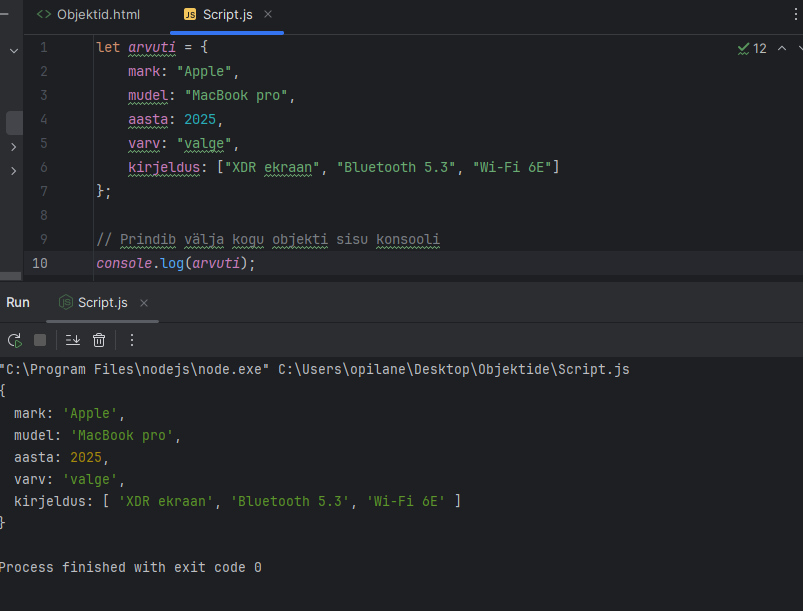
Task: Select the Script.js tab in Run panel
Action: point(101,303)
